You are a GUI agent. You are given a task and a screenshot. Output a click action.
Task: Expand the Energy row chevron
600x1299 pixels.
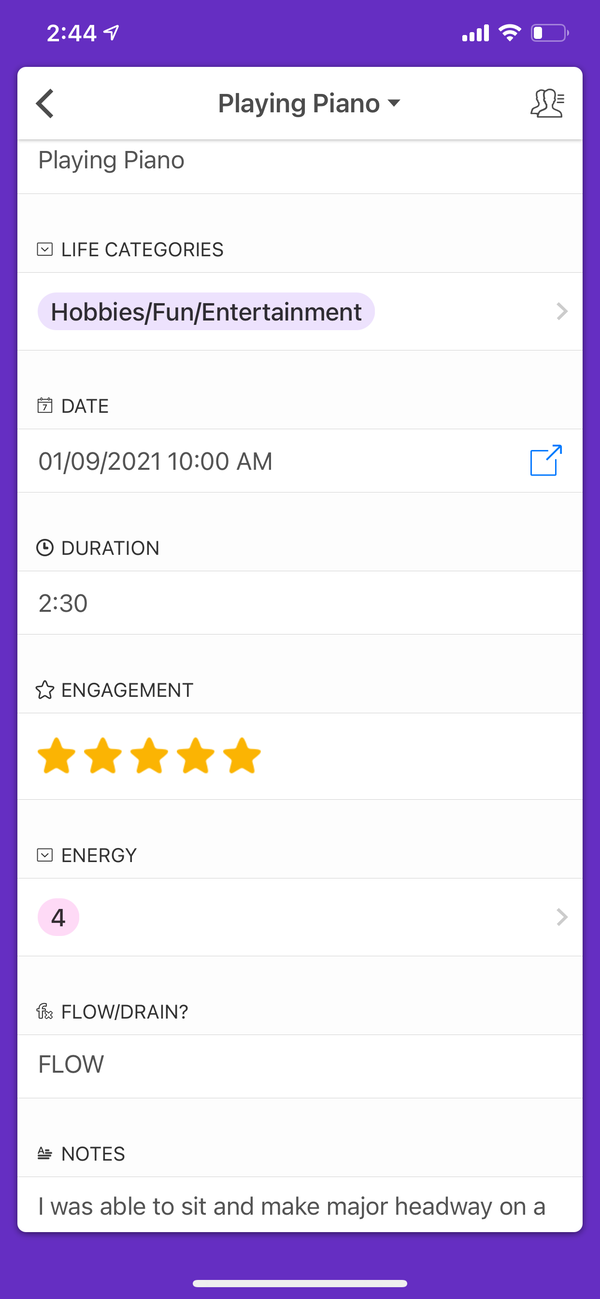[x=562, y=916]
